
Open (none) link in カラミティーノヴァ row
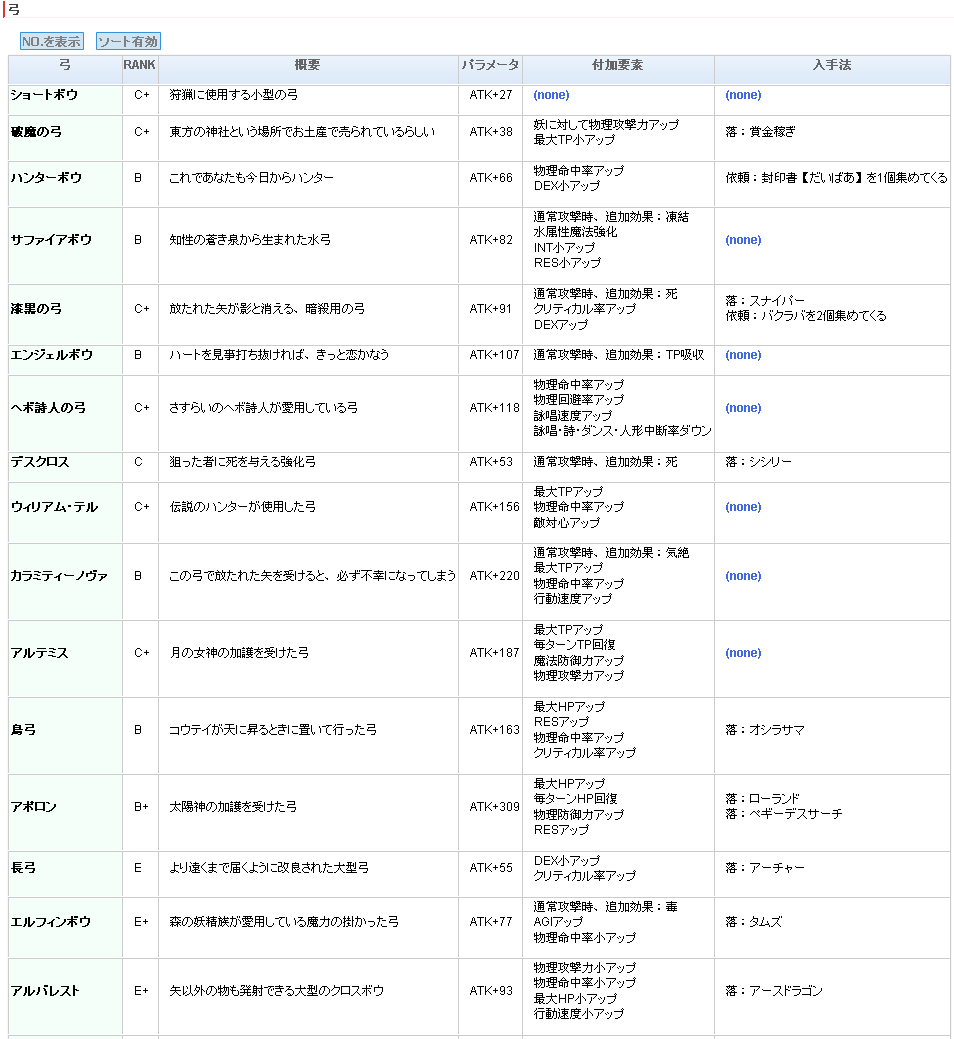coord(743,576)
